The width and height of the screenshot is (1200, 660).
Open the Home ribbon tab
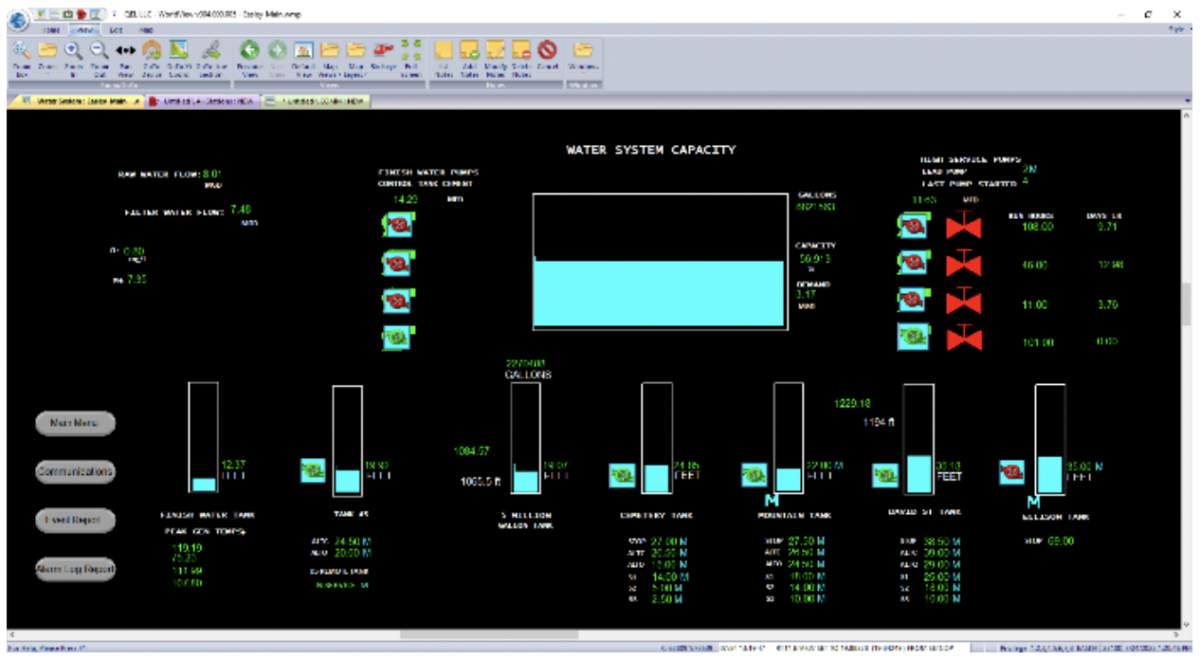coord(52,31)
